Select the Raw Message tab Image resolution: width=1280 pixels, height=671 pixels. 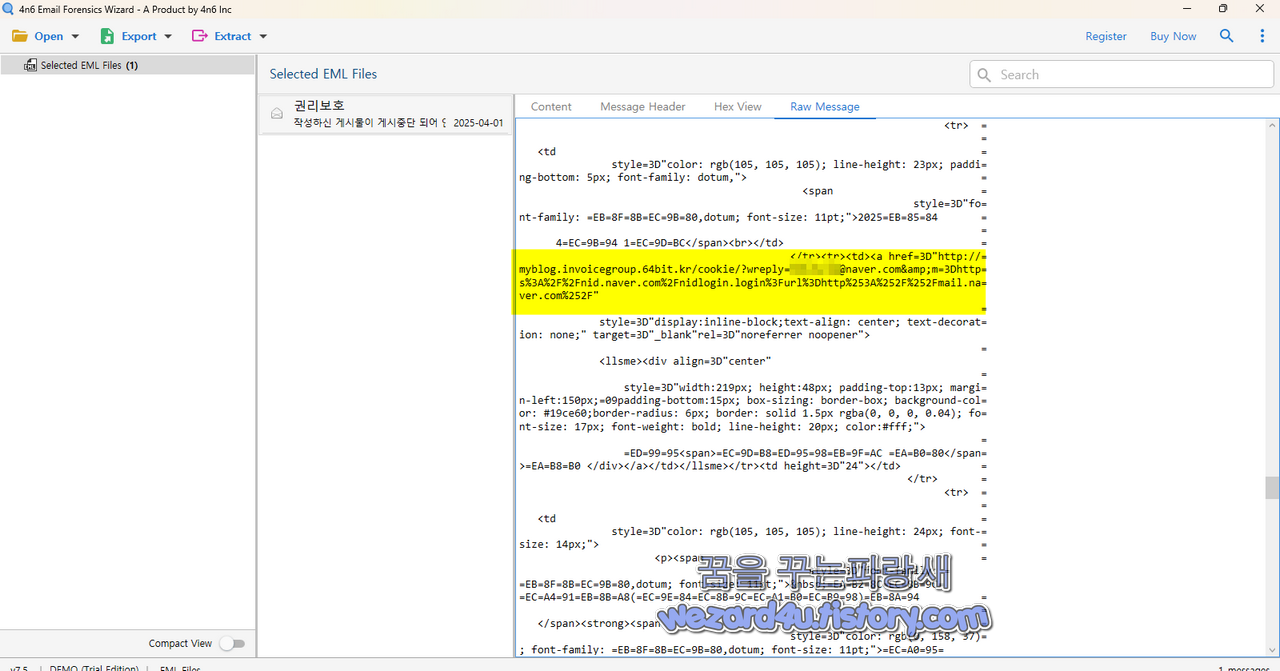pos(825,107)
